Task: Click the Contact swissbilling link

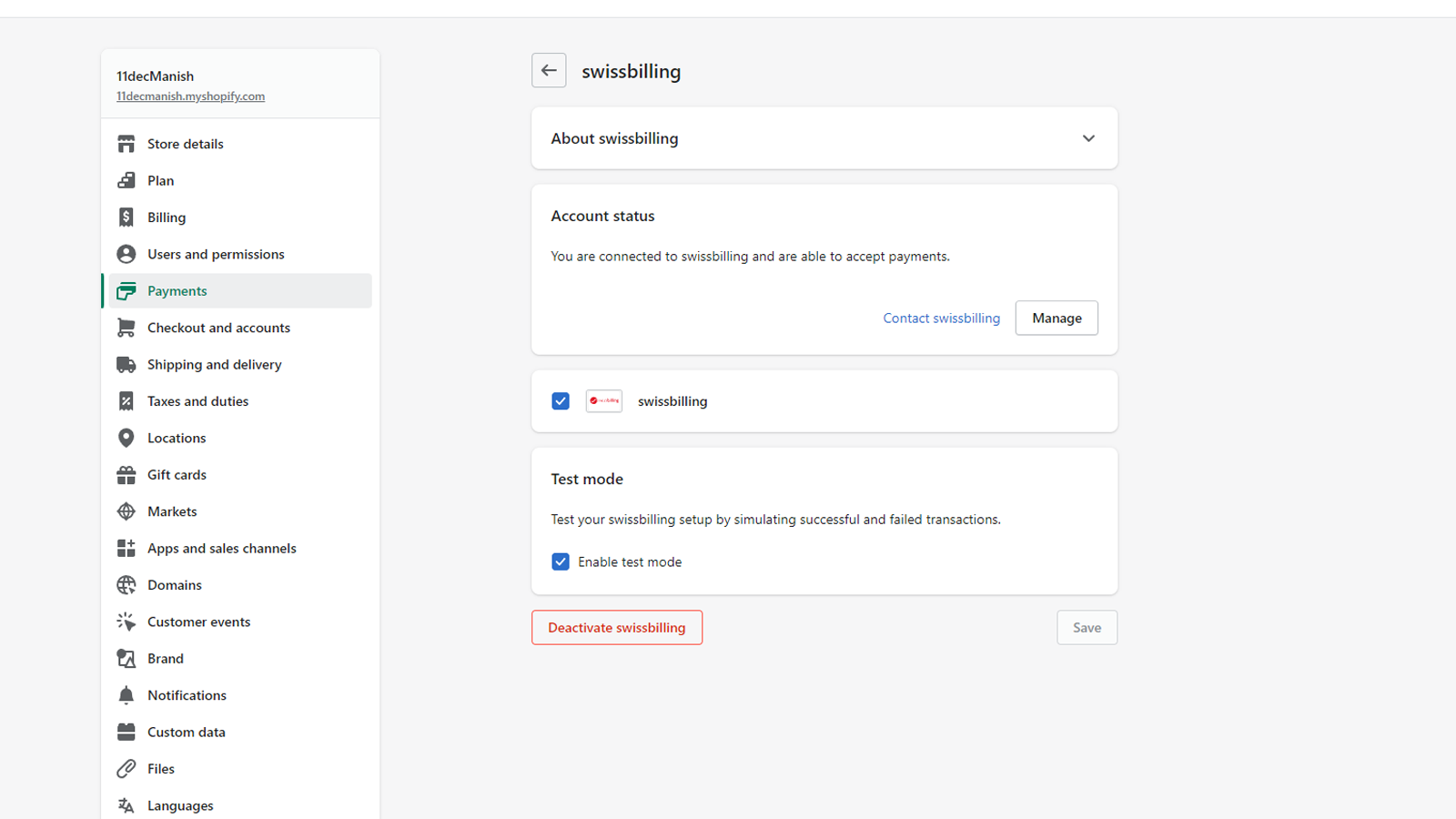Action: [941, 318]
